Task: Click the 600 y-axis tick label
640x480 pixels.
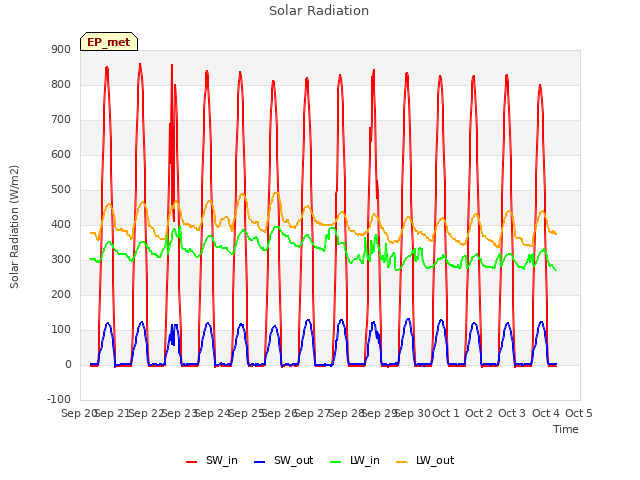Action: pyautogui.click(x=61, y=154)
